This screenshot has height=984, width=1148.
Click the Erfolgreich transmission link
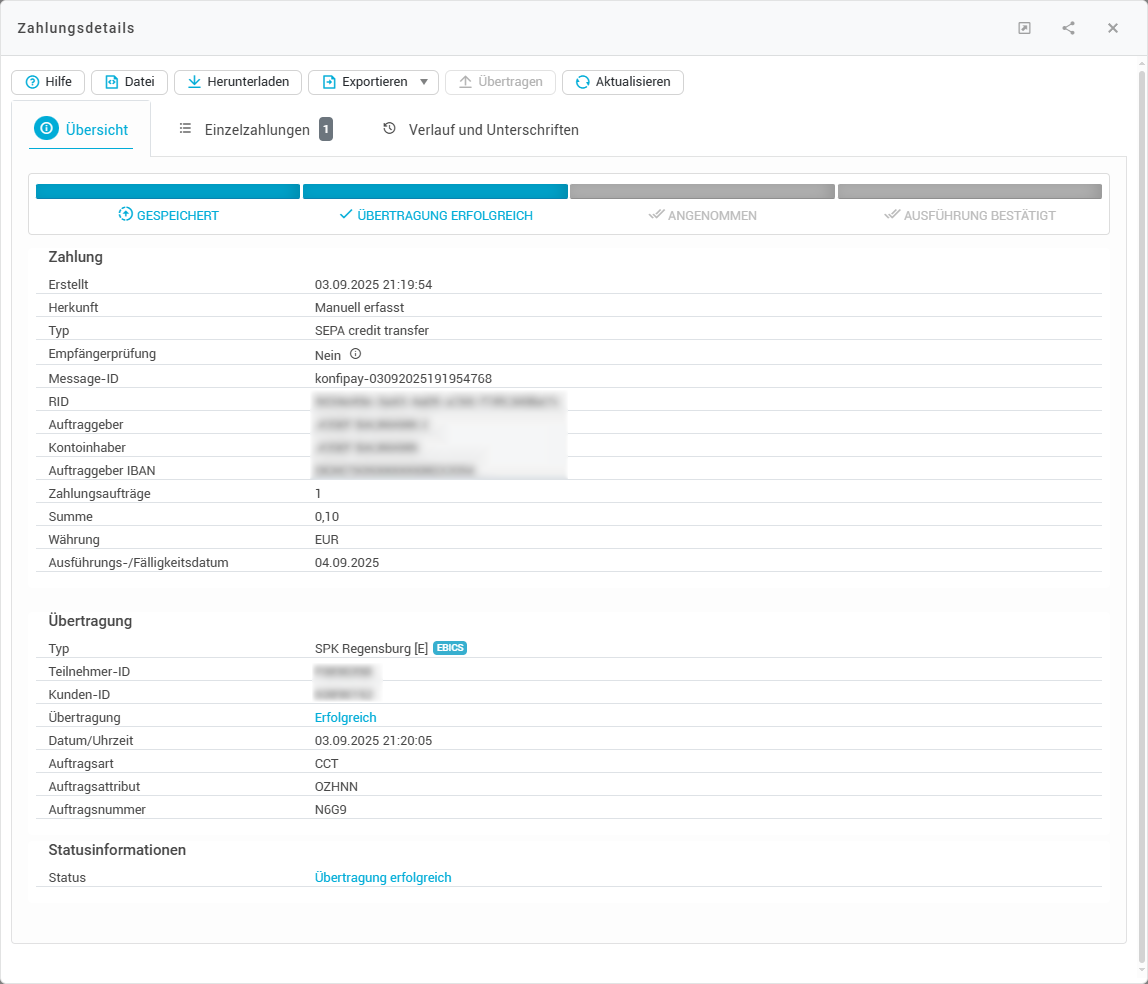point(345,718)
